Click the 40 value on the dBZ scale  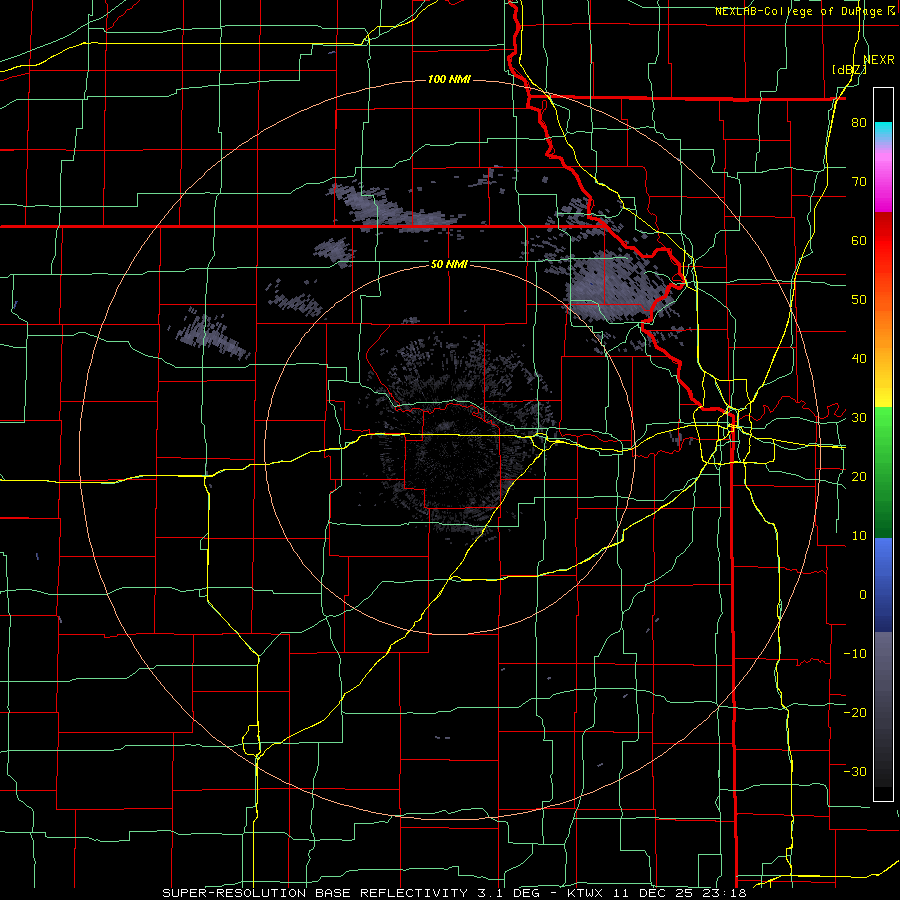859,359
